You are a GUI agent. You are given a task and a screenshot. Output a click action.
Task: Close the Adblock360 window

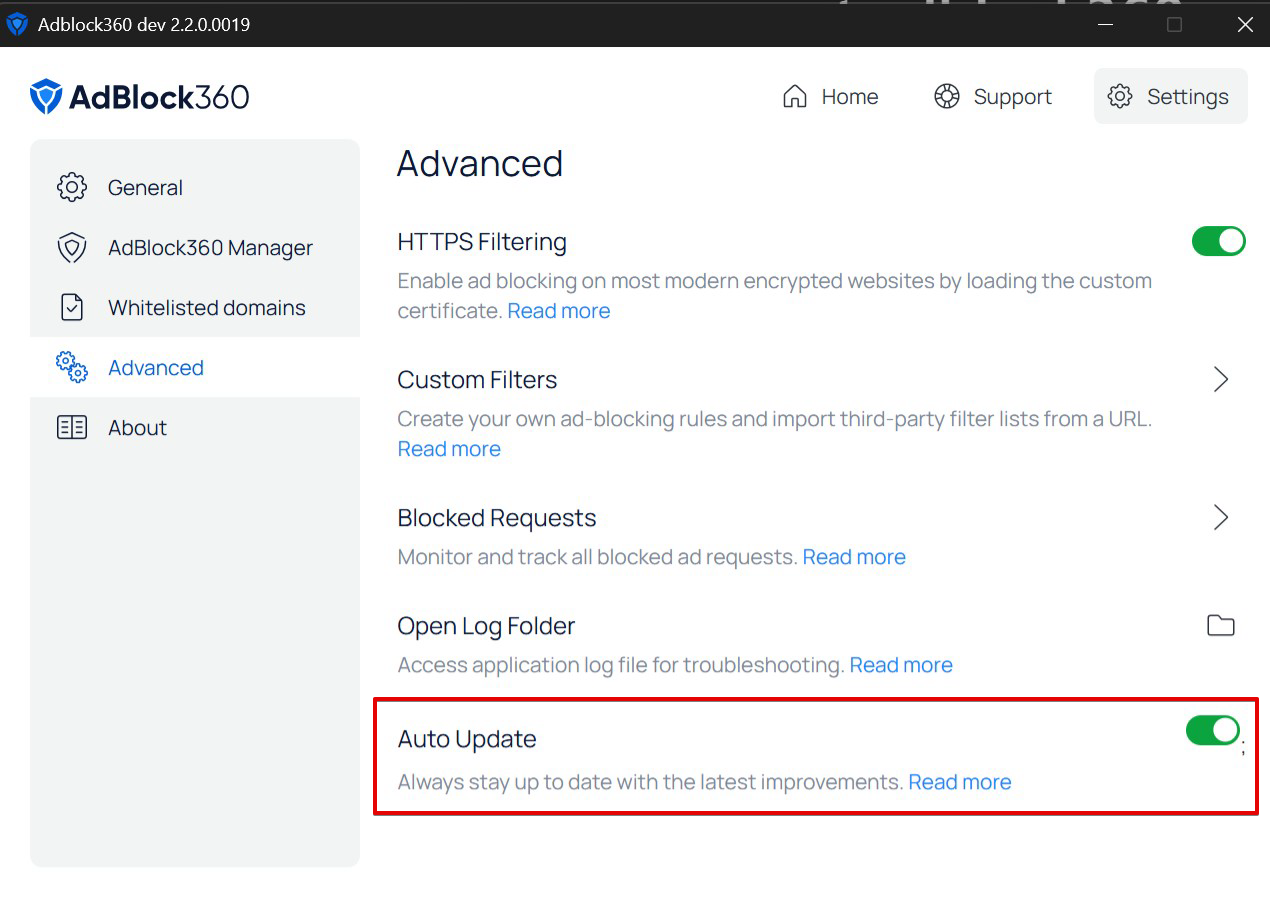point(1245,24)
